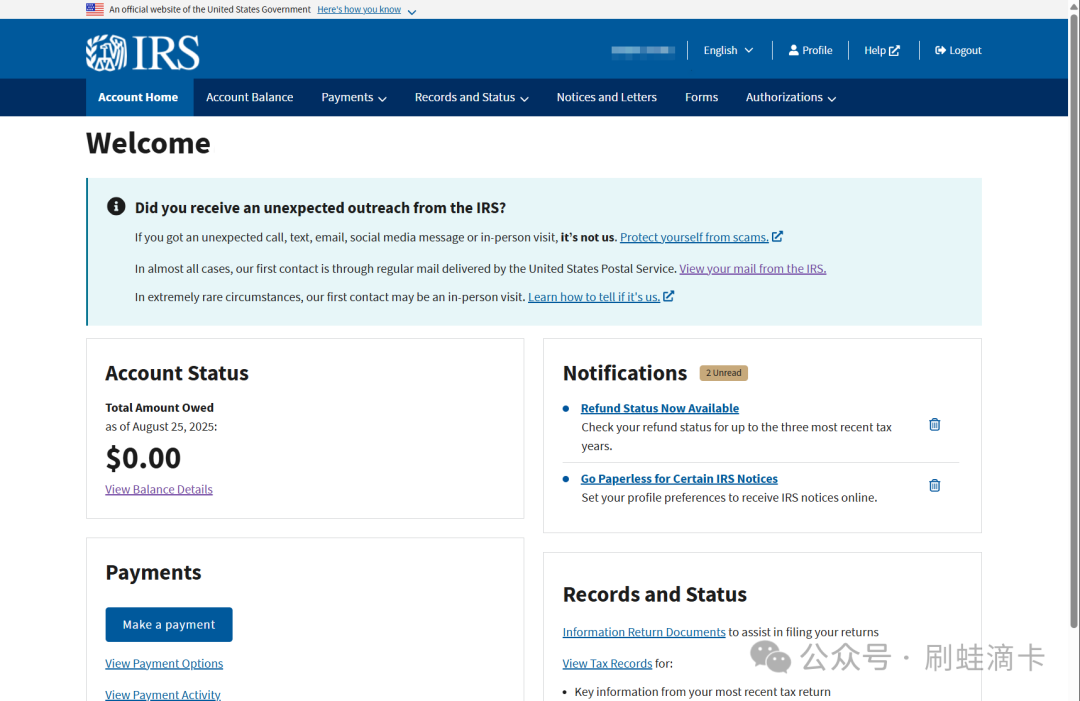Screen dimensions: 1080x701
Task: Open the Forms tab
Action: (701, 97)
